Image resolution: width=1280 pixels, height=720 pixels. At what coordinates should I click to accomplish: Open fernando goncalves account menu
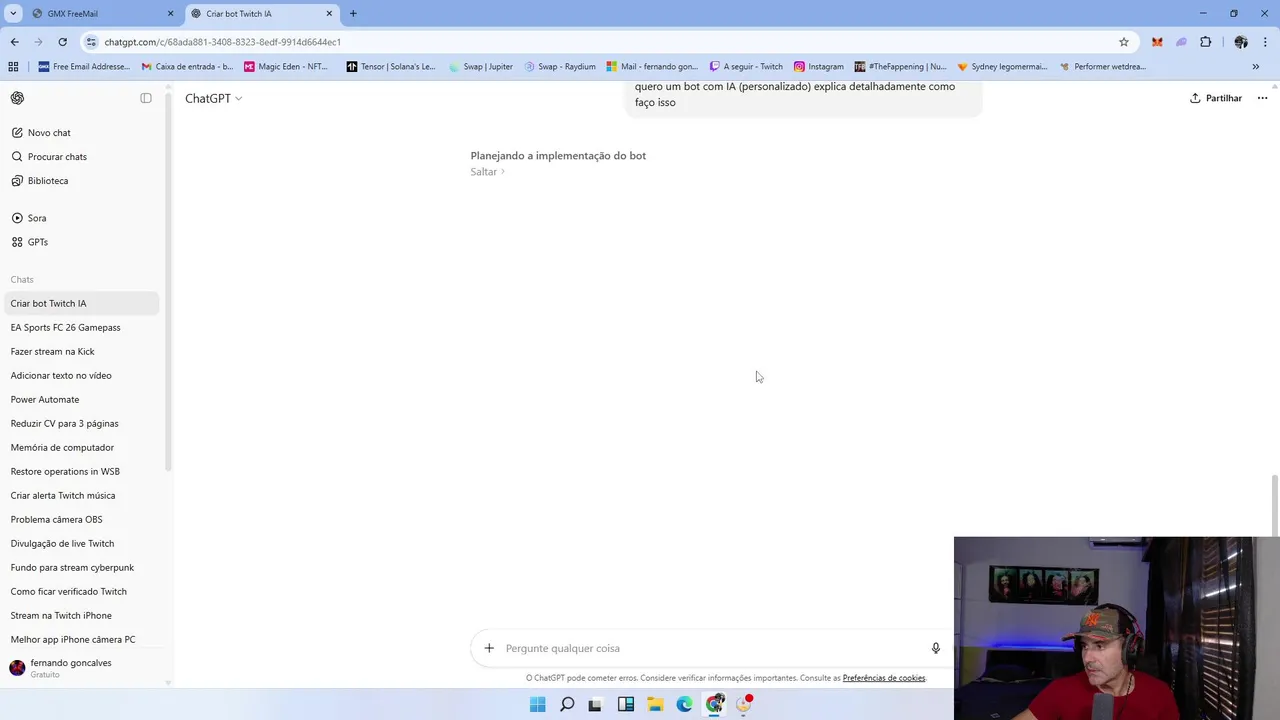click(80, 668)
